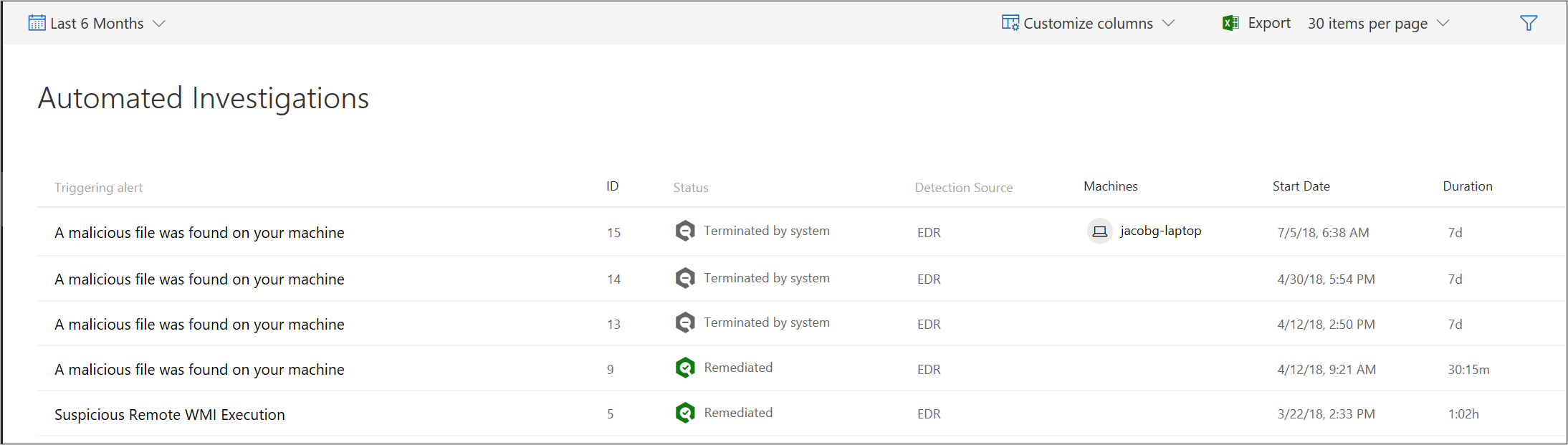The image size is (1568, 445).
Task: Click the ID column header
Action: pos(612,186)
